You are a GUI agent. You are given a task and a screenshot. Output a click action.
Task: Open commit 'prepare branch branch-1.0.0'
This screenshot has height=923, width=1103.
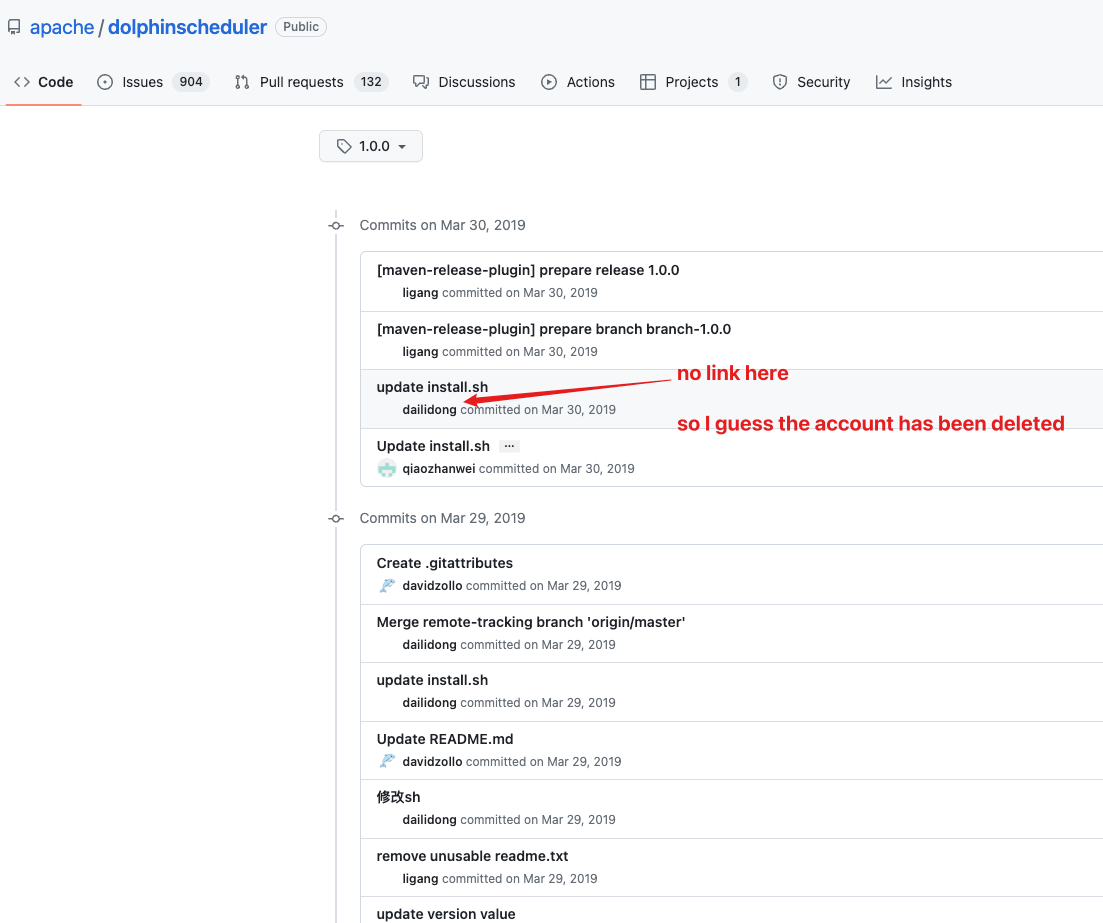pyautogui.click(x=554, y=329)
